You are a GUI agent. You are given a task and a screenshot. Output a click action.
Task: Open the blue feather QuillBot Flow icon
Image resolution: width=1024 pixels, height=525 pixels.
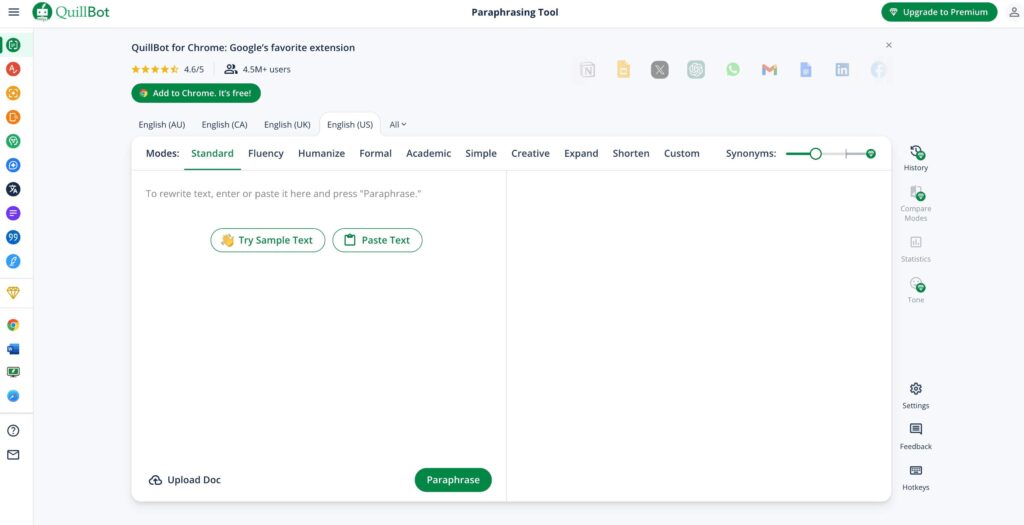pos(13,261)
